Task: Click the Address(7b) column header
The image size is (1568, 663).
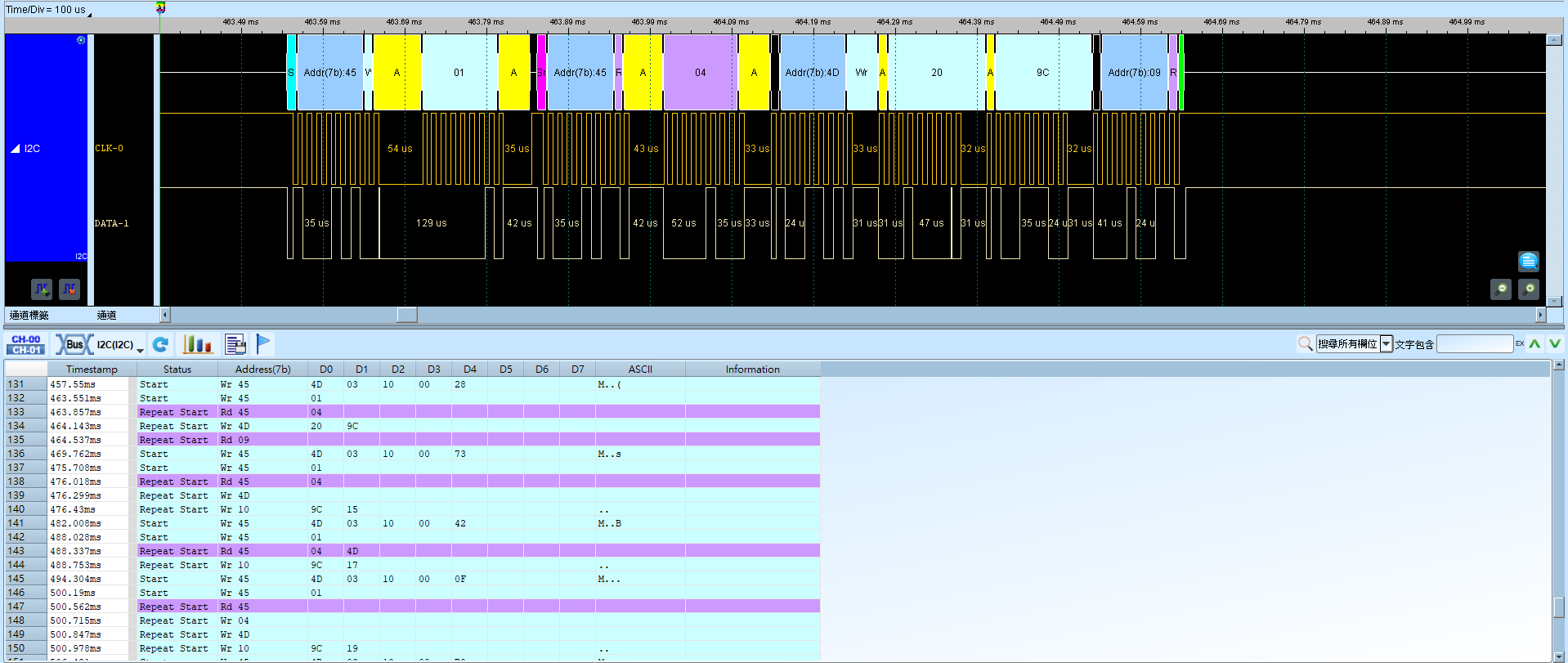Action: pyautogui.click(x=263, y=370)
